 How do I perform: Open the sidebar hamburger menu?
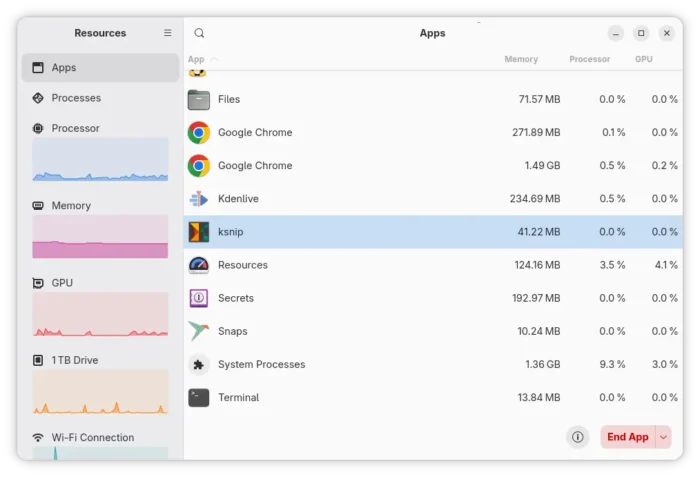(x=167, y=33)
